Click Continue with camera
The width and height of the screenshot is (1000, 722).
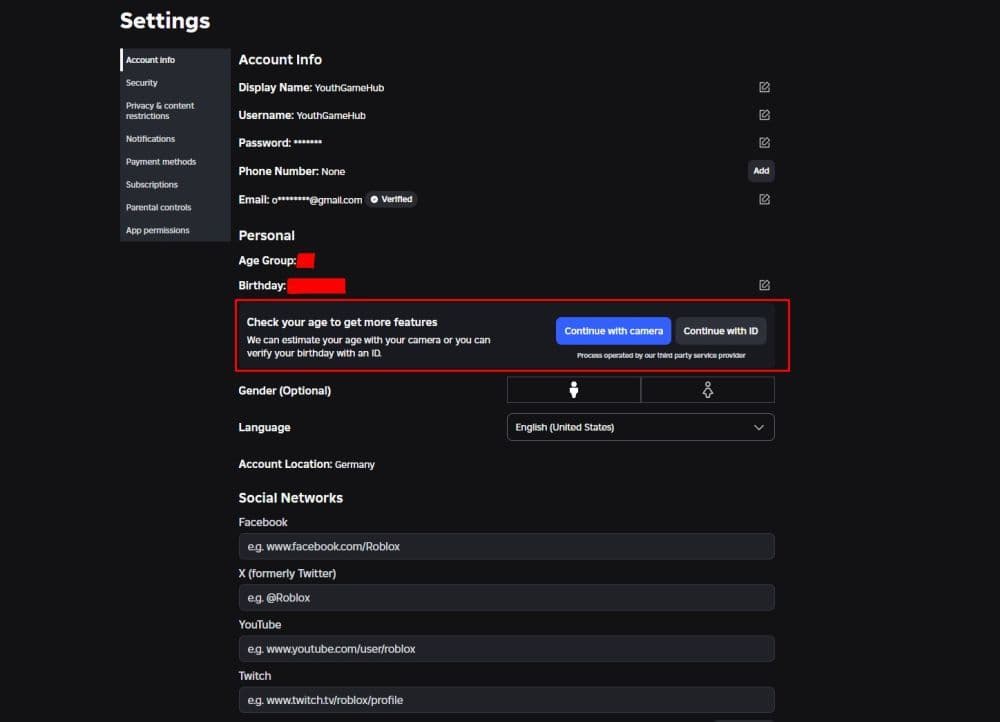point(613,330)
